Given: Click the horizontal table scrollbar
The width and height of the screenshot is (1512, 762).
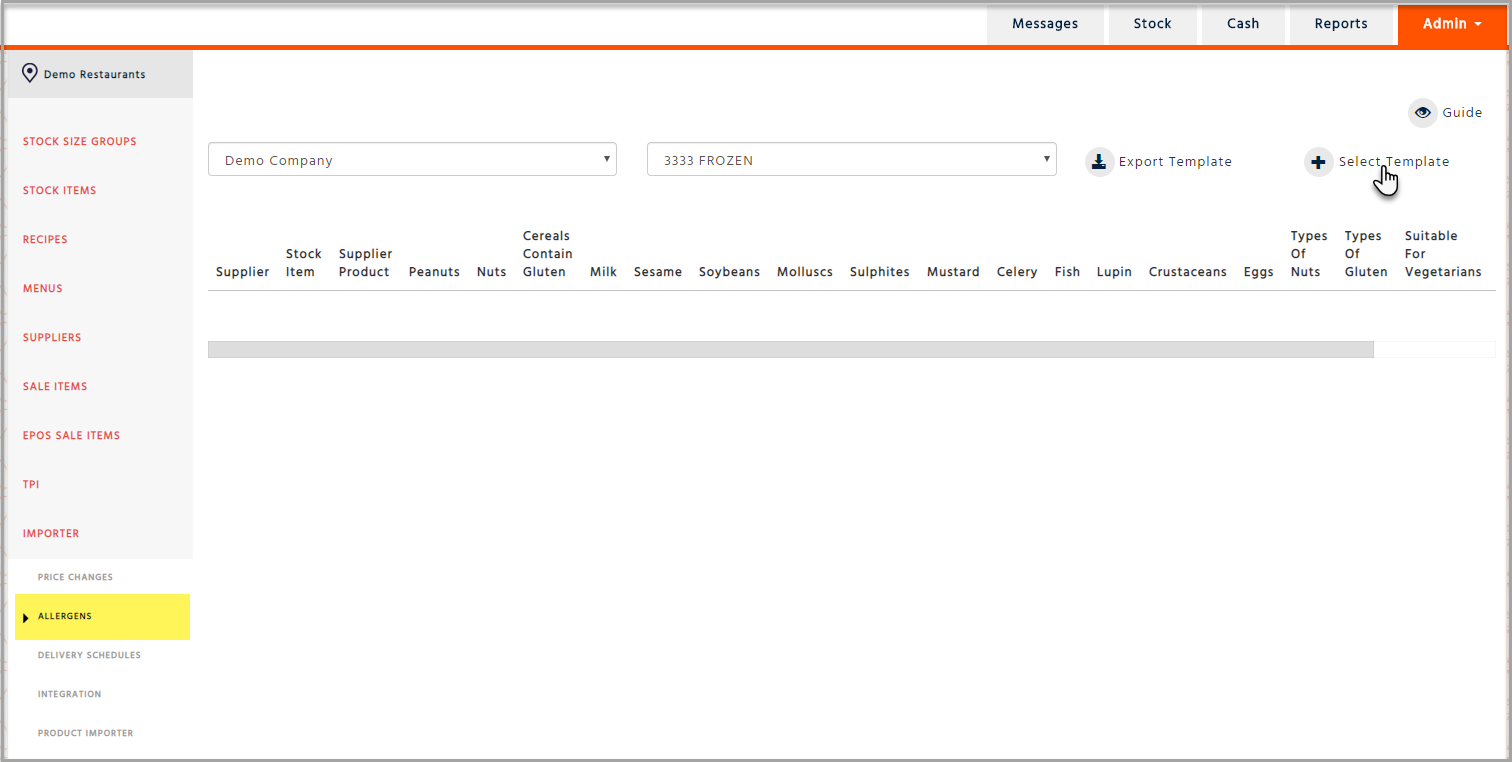Looking at the screenshot, I should click(x=790, y=349).
